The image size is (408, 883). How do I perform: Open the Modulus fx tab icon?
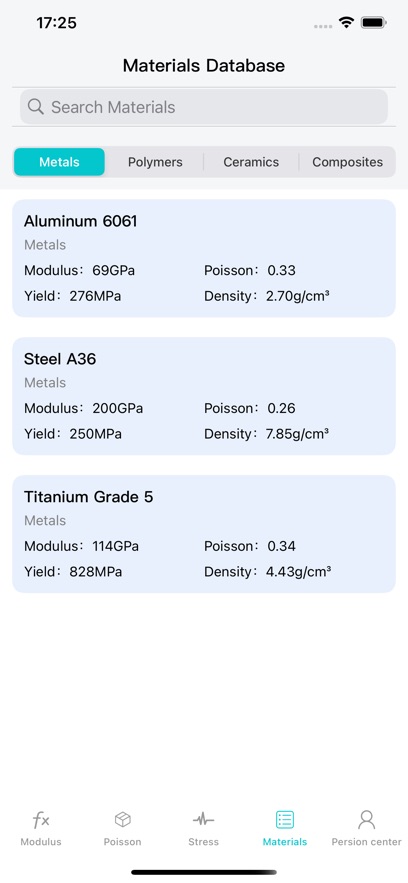coord(41,820)
